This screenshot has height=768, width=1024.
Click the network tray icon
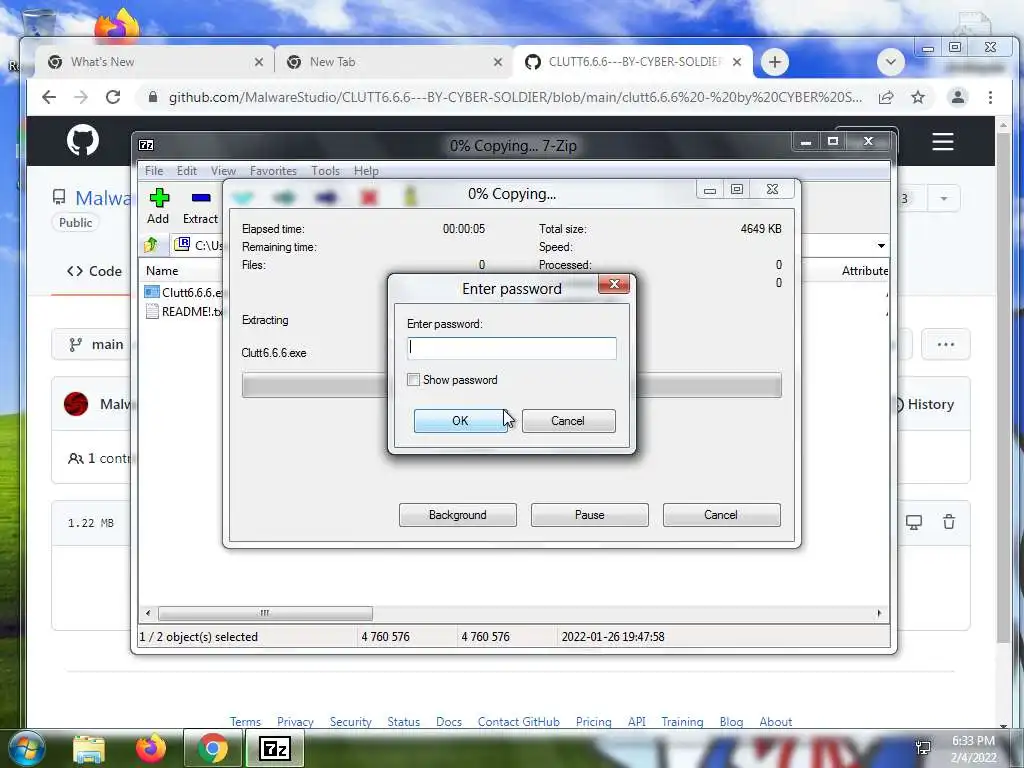tap(923, 748)
